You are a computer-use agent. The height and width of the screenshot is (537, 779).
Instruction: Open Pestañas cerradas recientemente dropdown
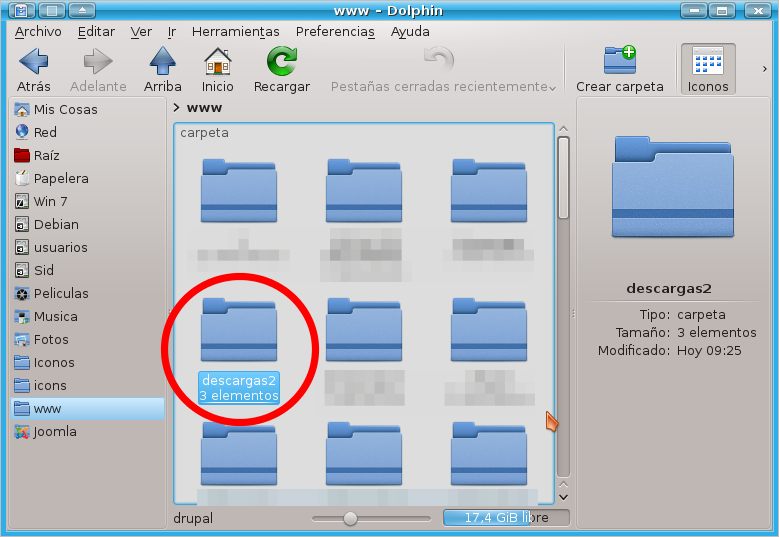(443, 70)
